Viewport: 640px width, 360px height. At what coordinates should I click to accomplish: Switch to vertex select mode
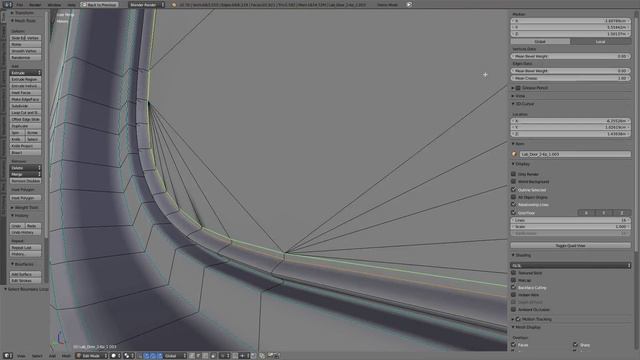tap(191, 356)
